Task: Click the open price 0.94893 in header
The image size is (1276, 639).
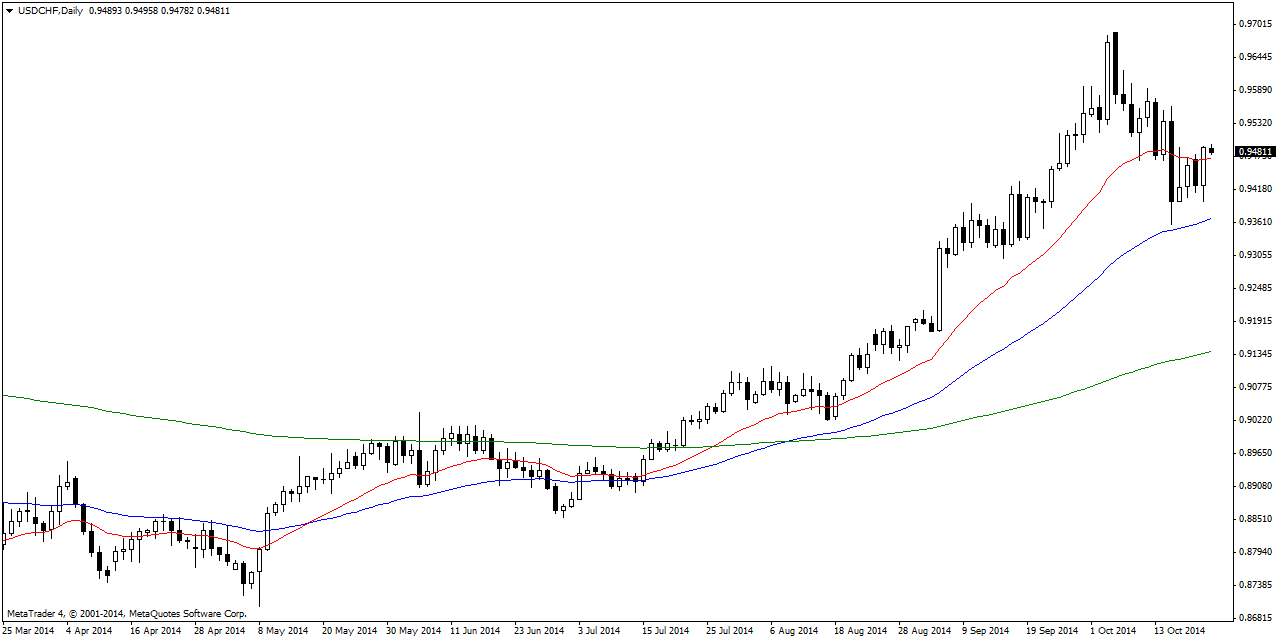Action: pos(105,10)
